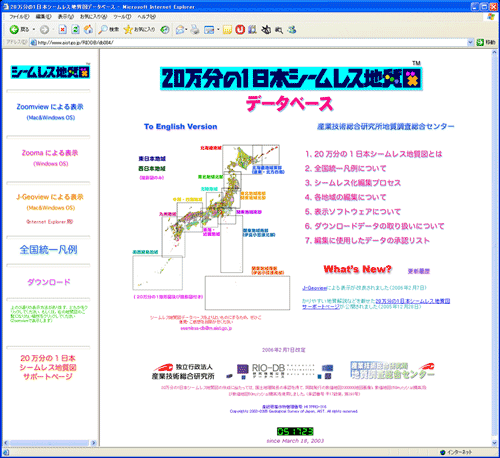
Task: Click the sidebar horizontal scrollbar track
Action: click(x=49, y=443)
